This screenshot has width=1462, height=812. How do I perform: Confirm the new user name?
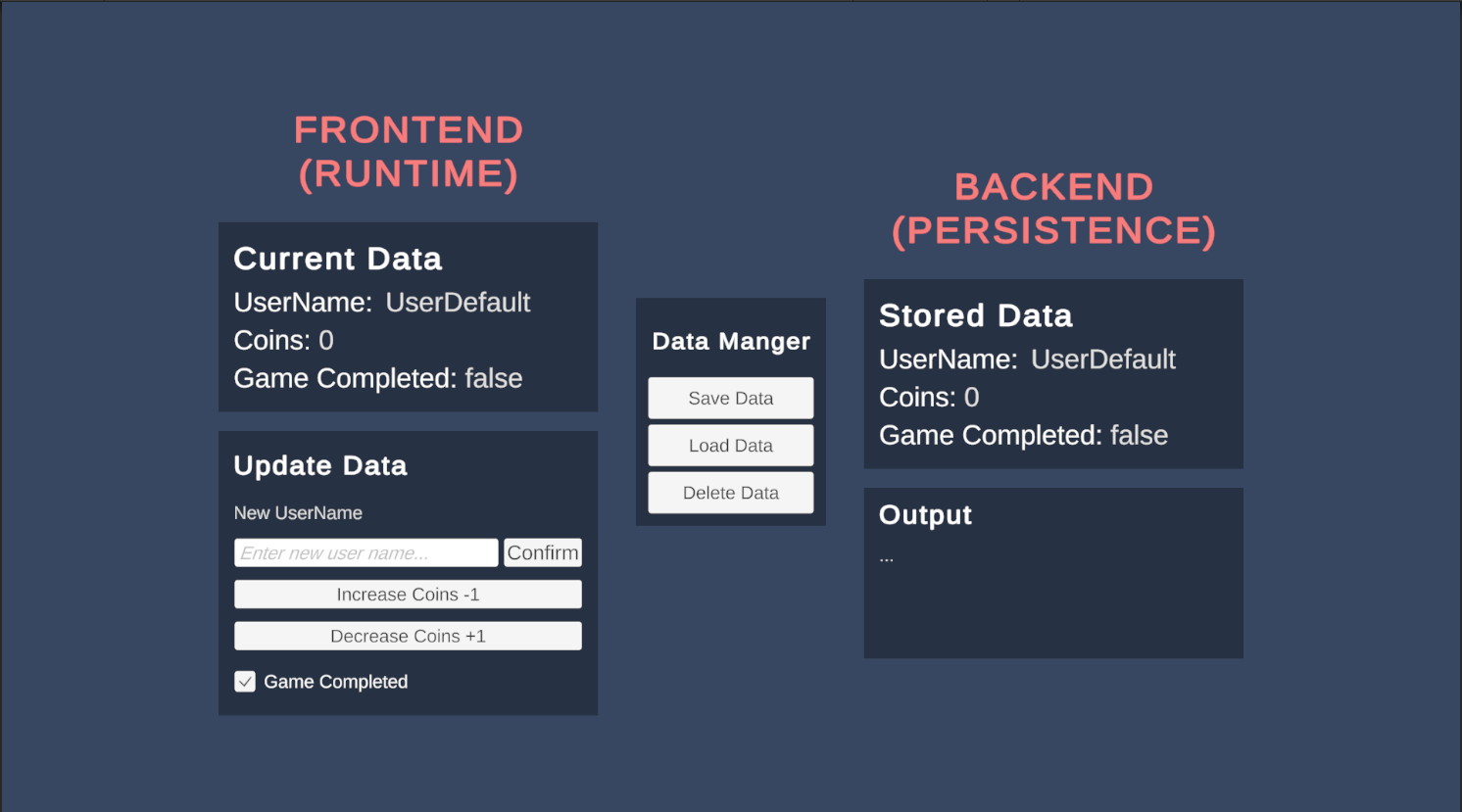click(x=543, y=552)
